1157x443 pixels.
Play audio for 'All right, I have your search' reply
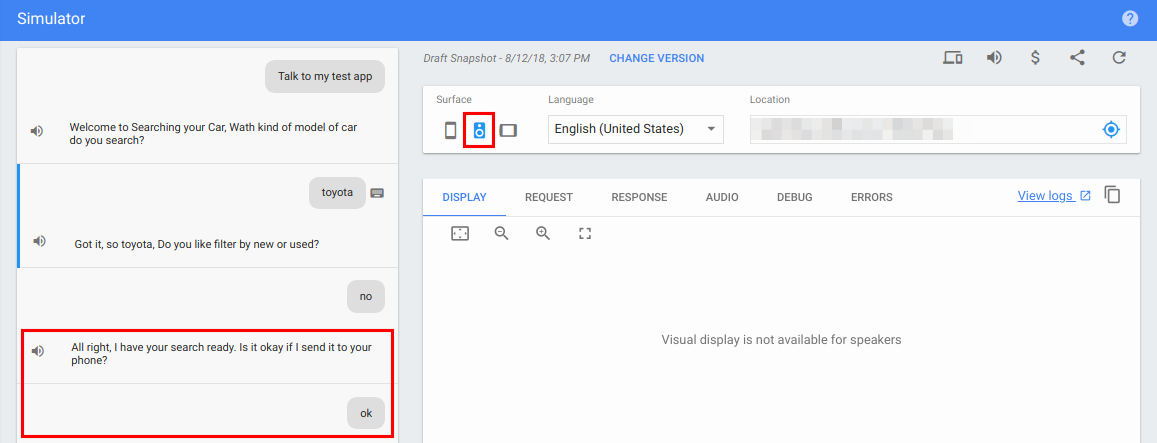pyautogui.click(x=38, y=351)
